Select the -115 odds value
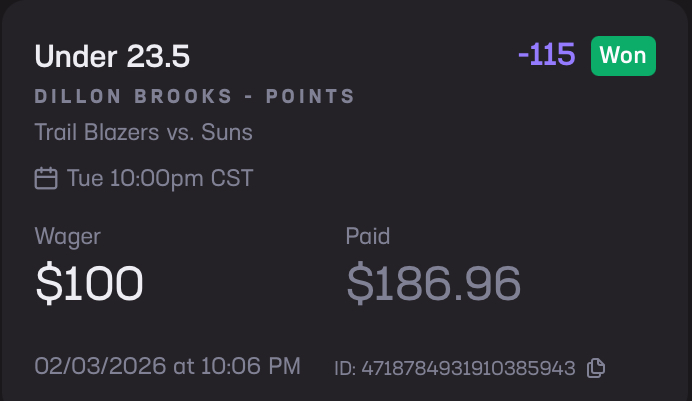This screenshot has height=401, width=692. pos(546,56)
